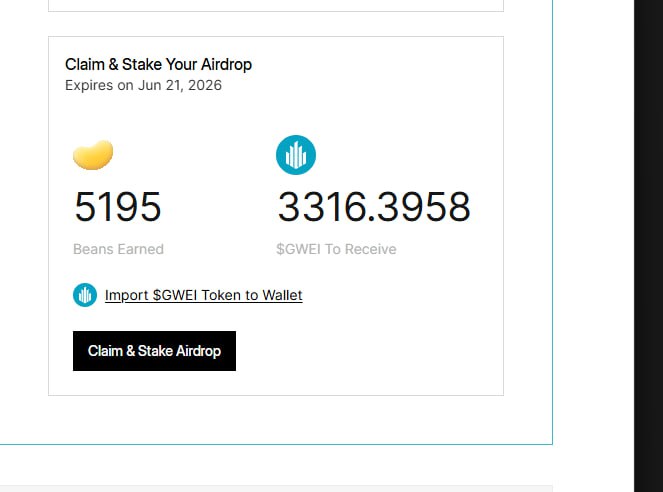Click the yellow bean icon

tap(93, 155)
